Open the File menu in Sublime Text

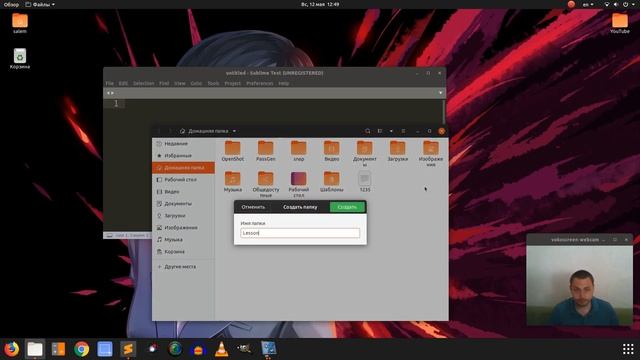pyautogui.click(x=110, y=83)
